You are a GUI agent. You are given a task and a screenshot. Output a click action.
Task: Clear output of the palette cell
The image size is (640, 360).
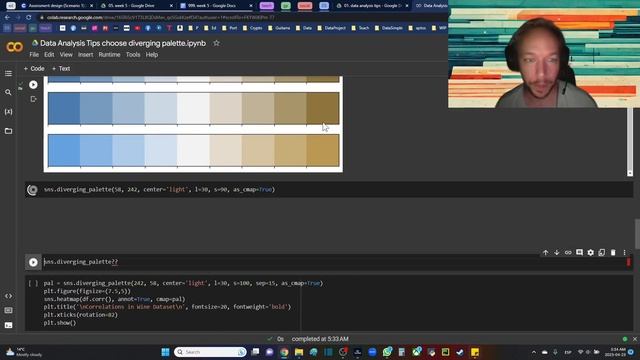(33, 99)
